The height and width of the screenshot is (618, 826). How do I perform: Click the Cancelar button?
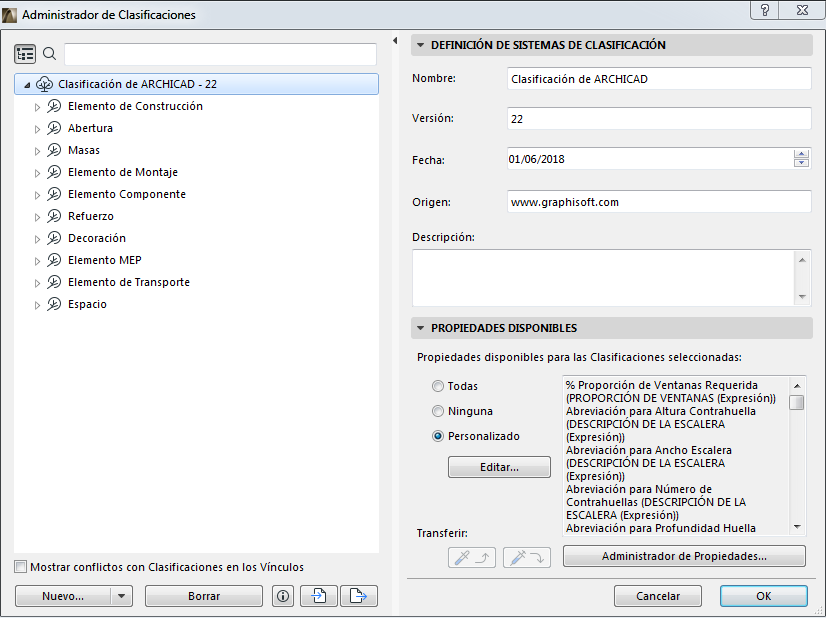(x=657, y=595)
